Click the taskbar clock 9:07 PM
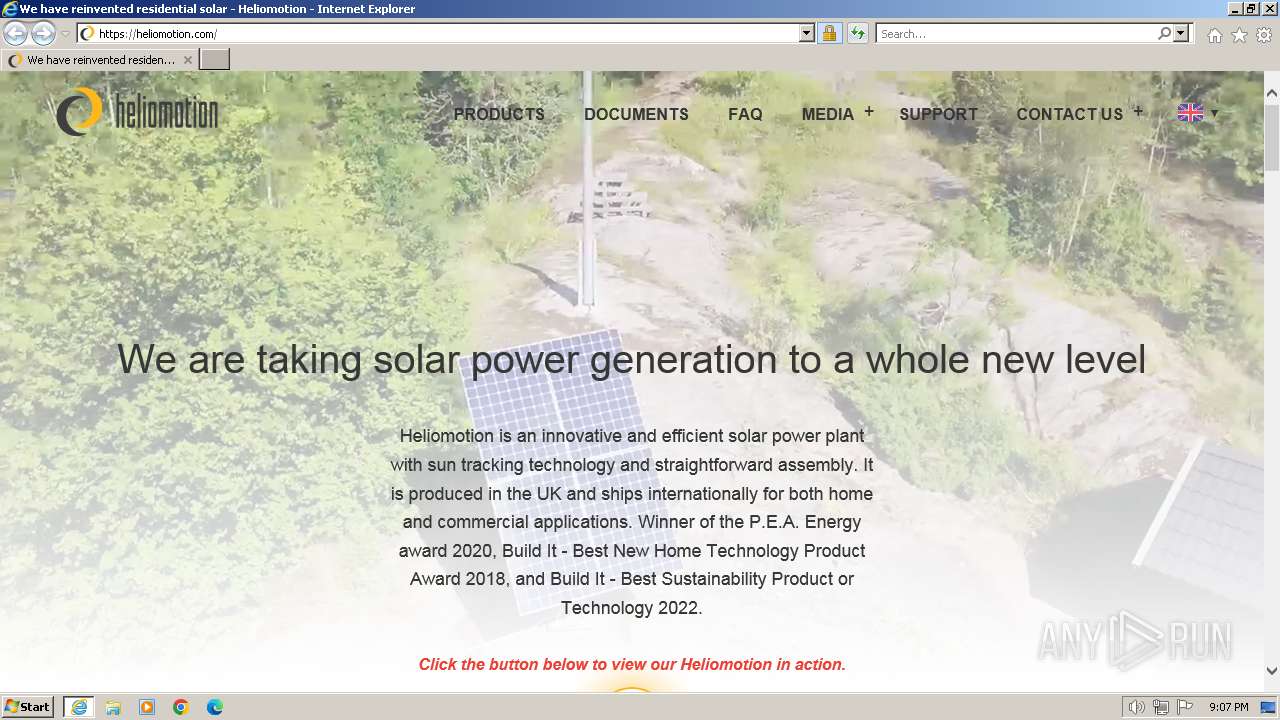 tap(1228, 707)
